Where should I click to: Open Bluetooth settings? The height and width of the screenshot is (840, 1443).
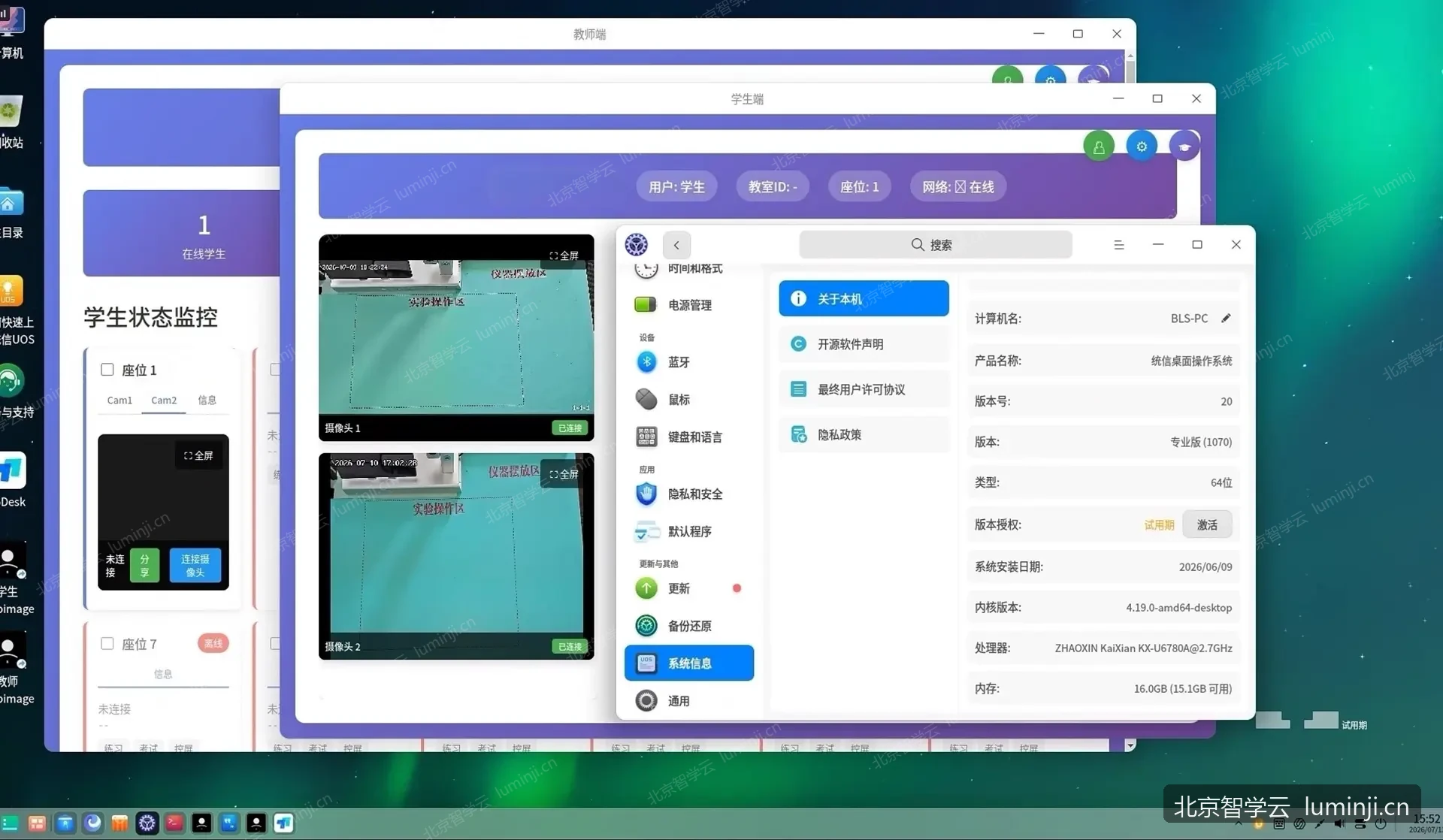pos(689,362)
